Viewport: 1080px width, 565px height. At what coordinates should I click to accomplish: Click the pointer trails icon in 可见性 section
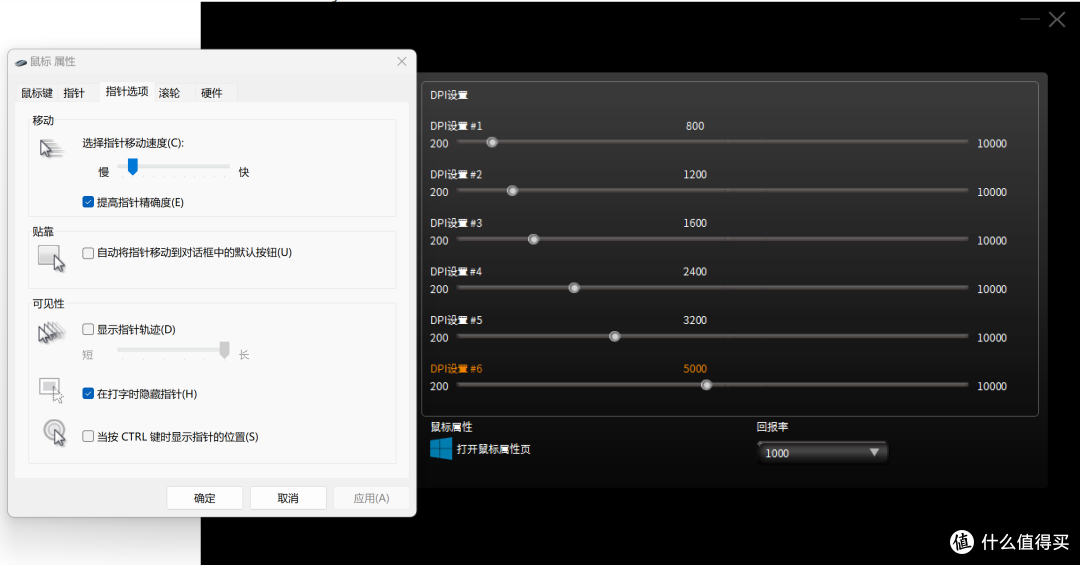(52, 333)
